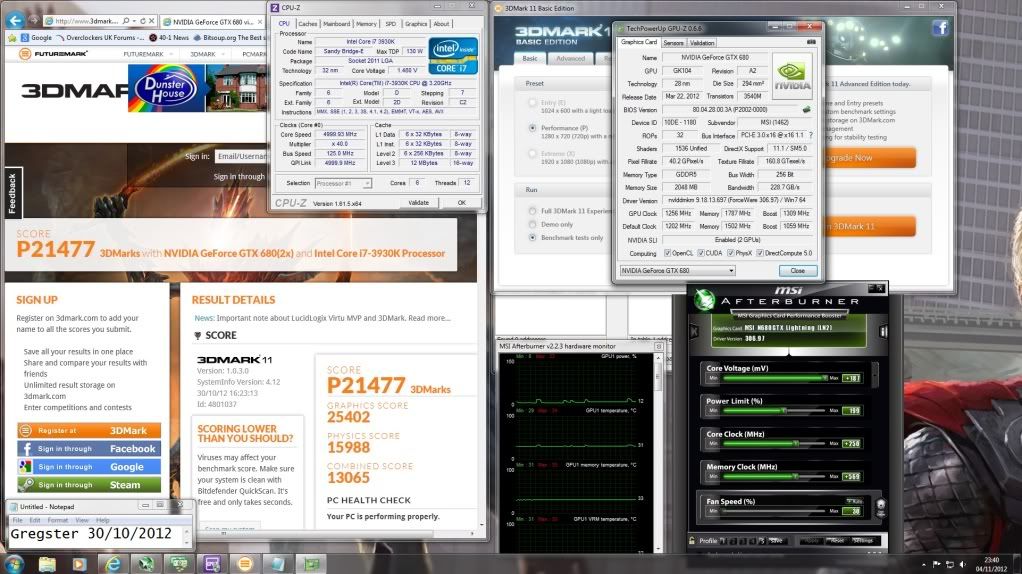Switch to 3DMark orange taskbar icon

(x=245, y=564)
